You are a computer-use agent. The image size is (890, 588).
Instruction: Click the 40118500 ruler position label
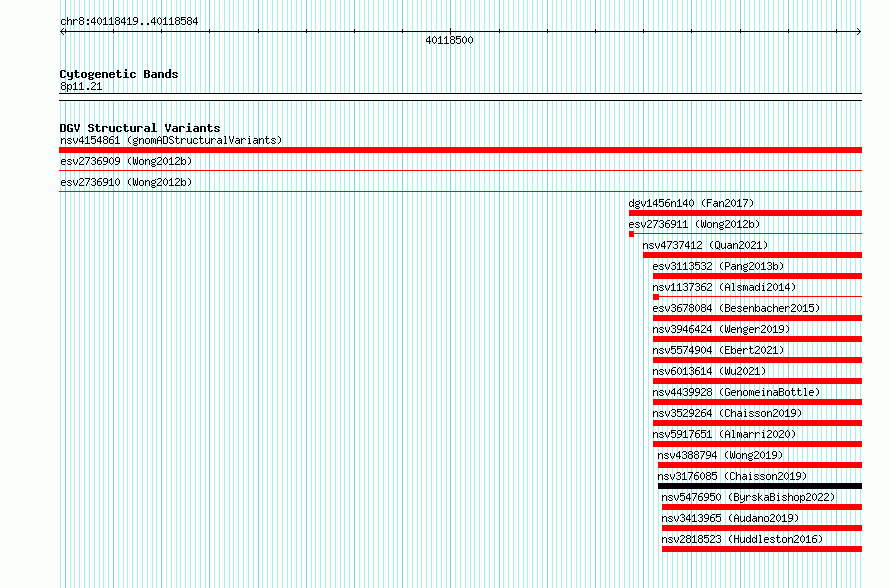click(449, 40)
